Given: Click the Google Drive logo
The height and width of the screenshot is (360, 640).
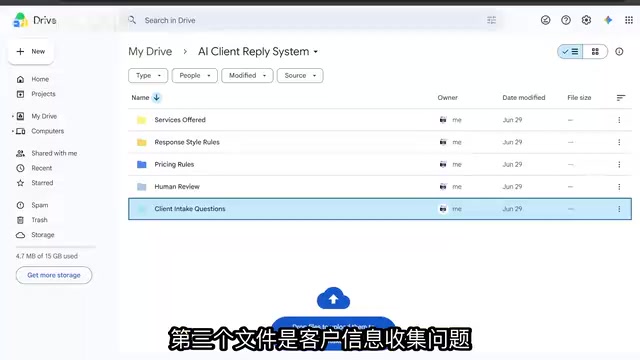Looking at the screenshot, I should 20,20.
